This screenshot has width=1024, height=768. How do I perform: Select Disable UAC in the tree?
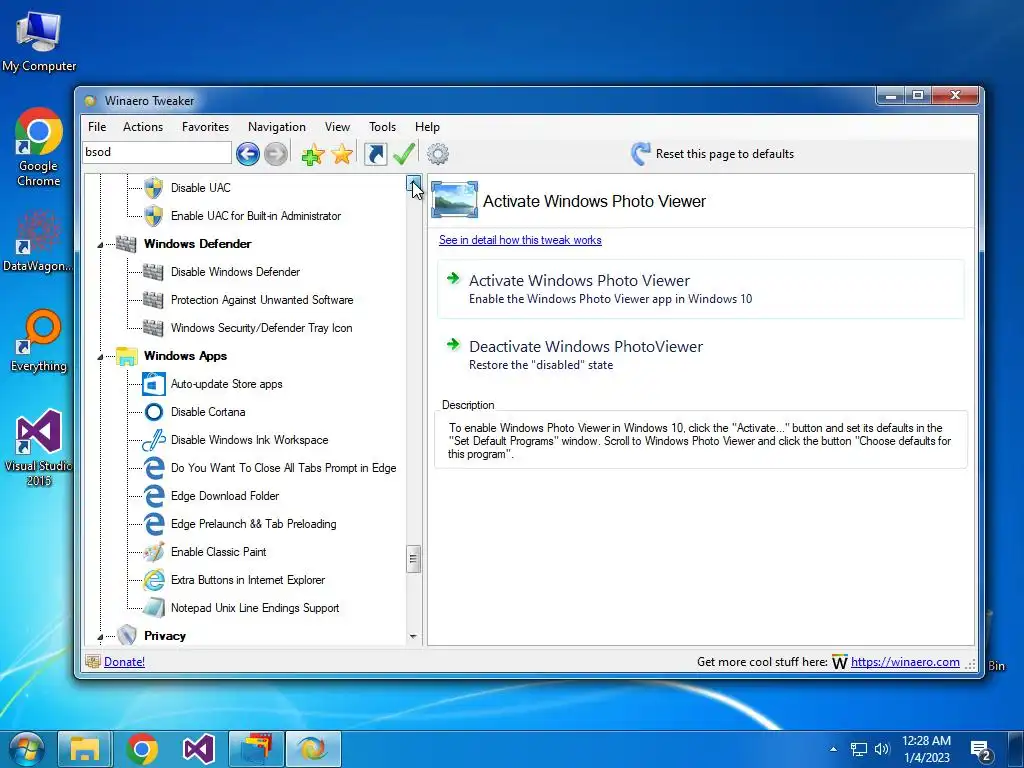pyautogui.click(x=200, y=188)
